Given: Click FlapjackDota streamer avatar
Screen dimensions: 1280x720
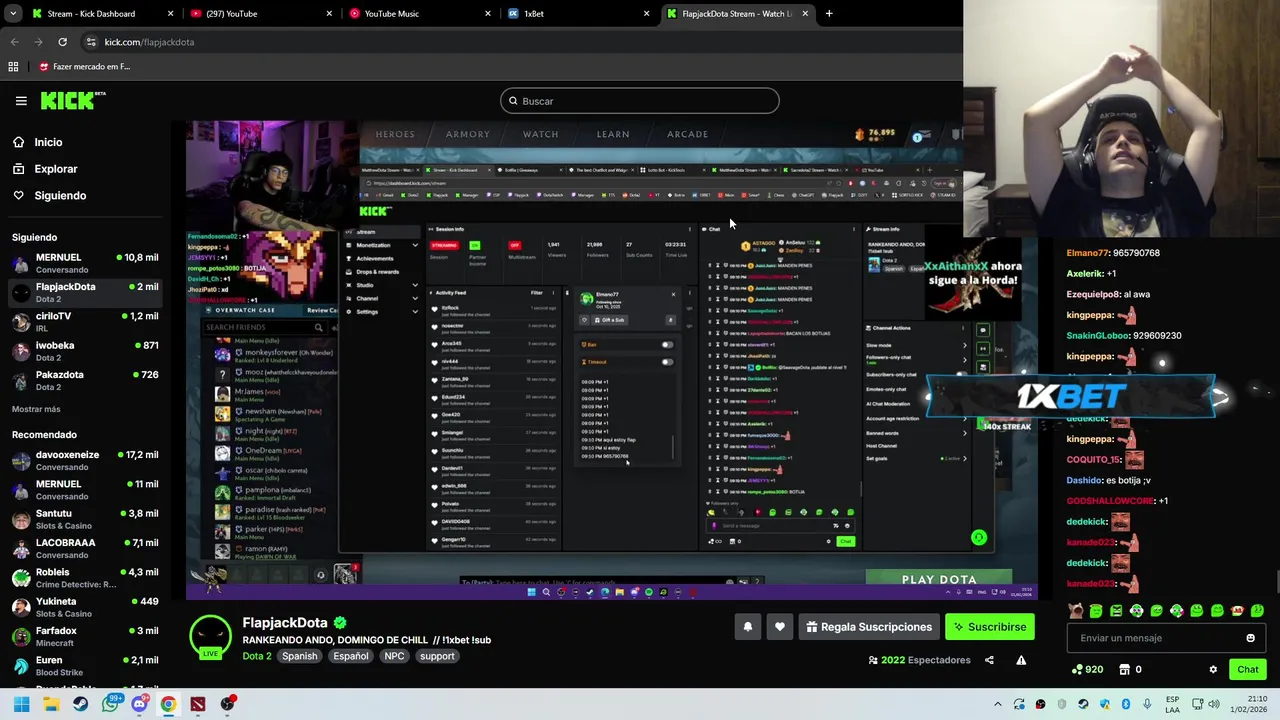Looking at the screenshot, I should point(210,635).
